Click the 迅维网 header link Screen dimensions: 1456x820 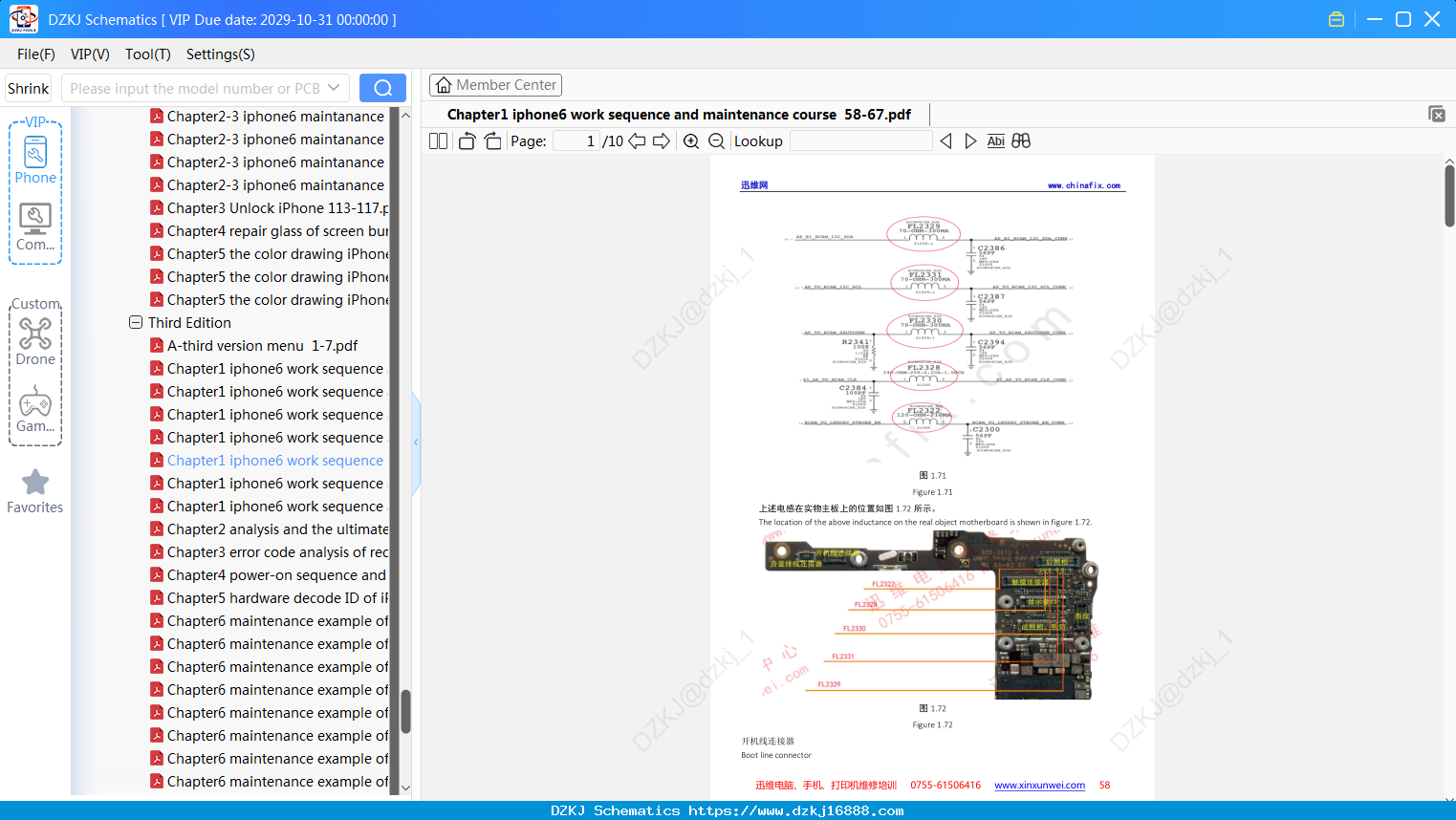[754, 185]
